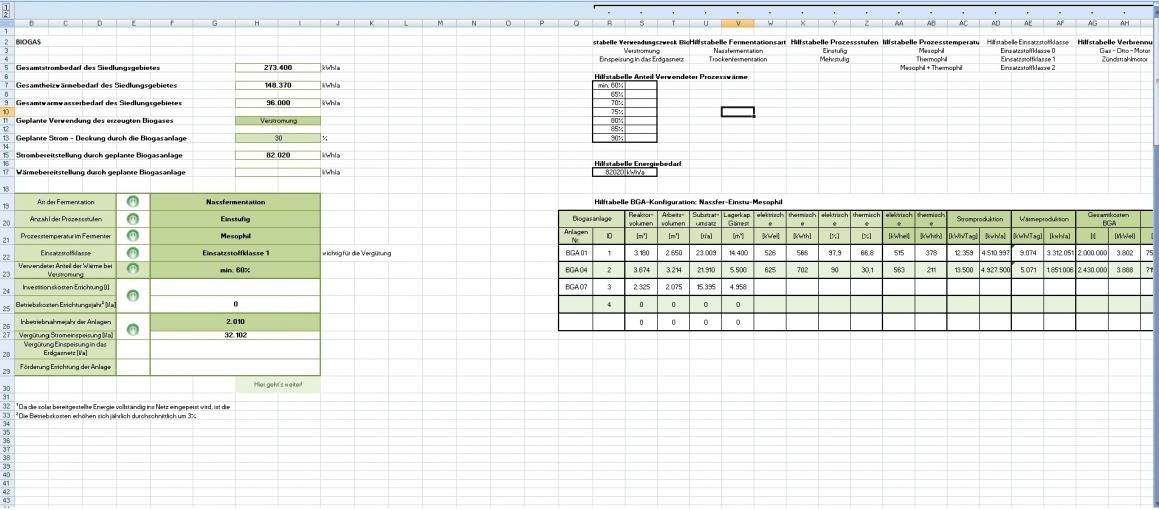Image resolution: width=1159 pixels, height=510 pixels.
Task: Select the Nassfermentation value cell
Action: [235, 202]
